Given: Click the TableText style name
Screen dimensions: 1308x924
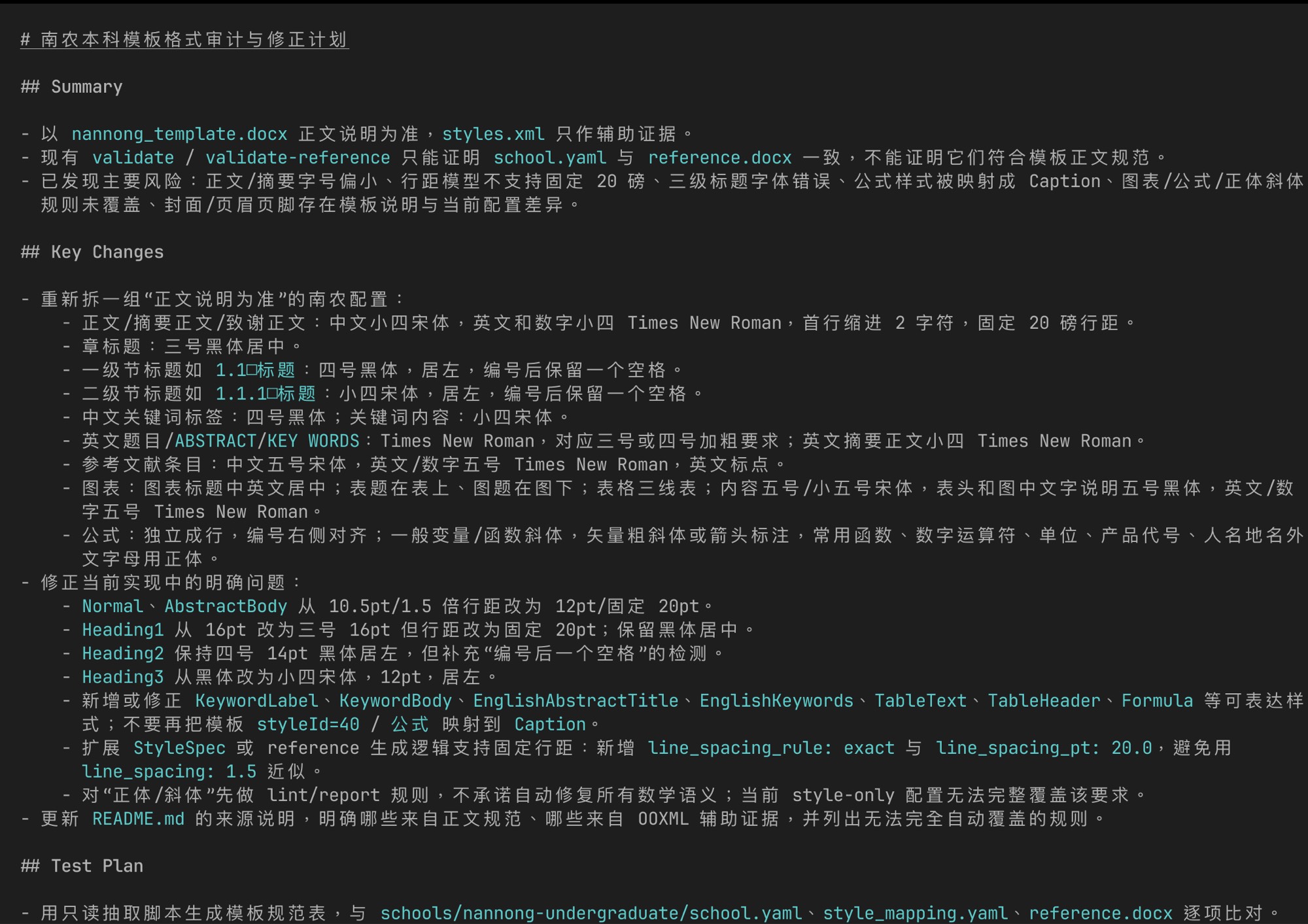Looking at the screenshot, I should pyautogui.click(x=921, y=700).
